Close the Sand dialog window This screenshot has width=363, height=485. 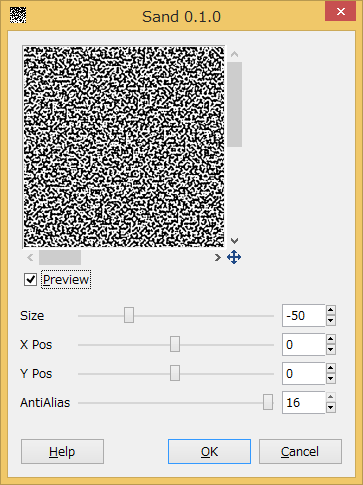(340, 11)
